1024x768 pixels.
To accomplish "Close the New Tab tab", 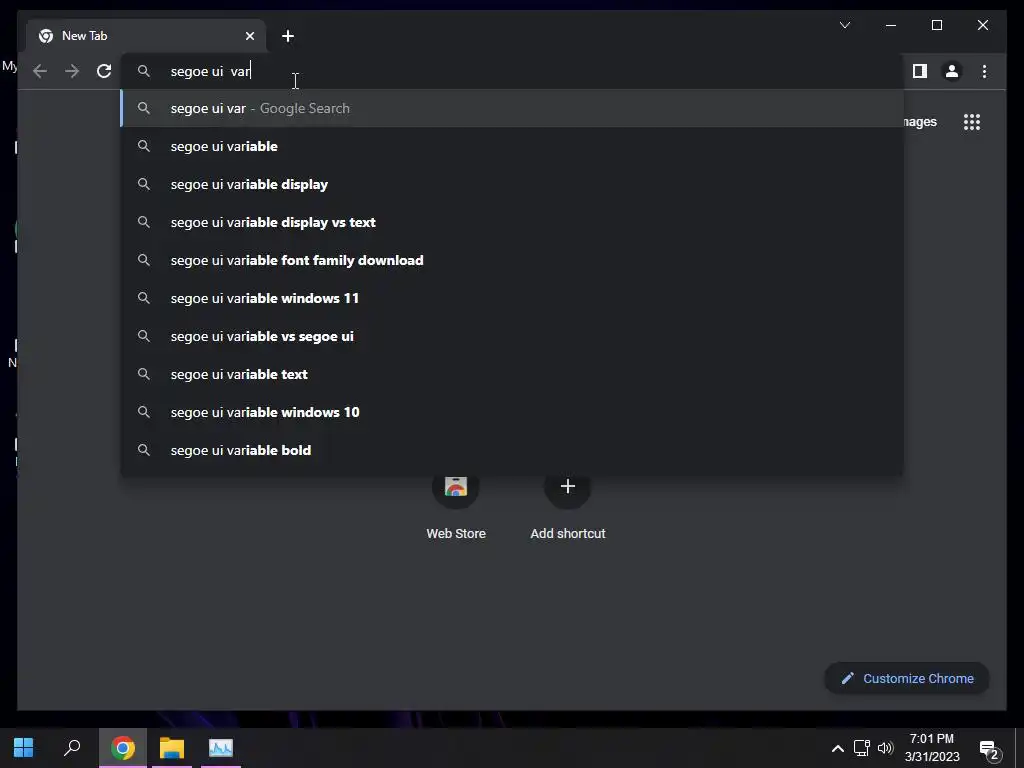I will (x=249, y=36).
